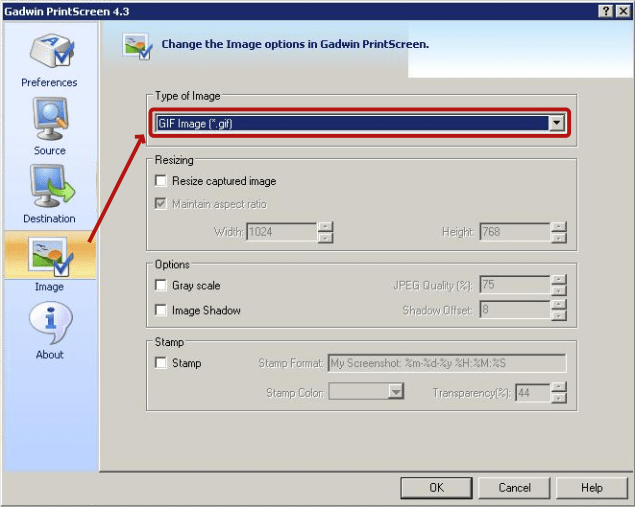Increase the Transparency spinner value

(558, 387)
